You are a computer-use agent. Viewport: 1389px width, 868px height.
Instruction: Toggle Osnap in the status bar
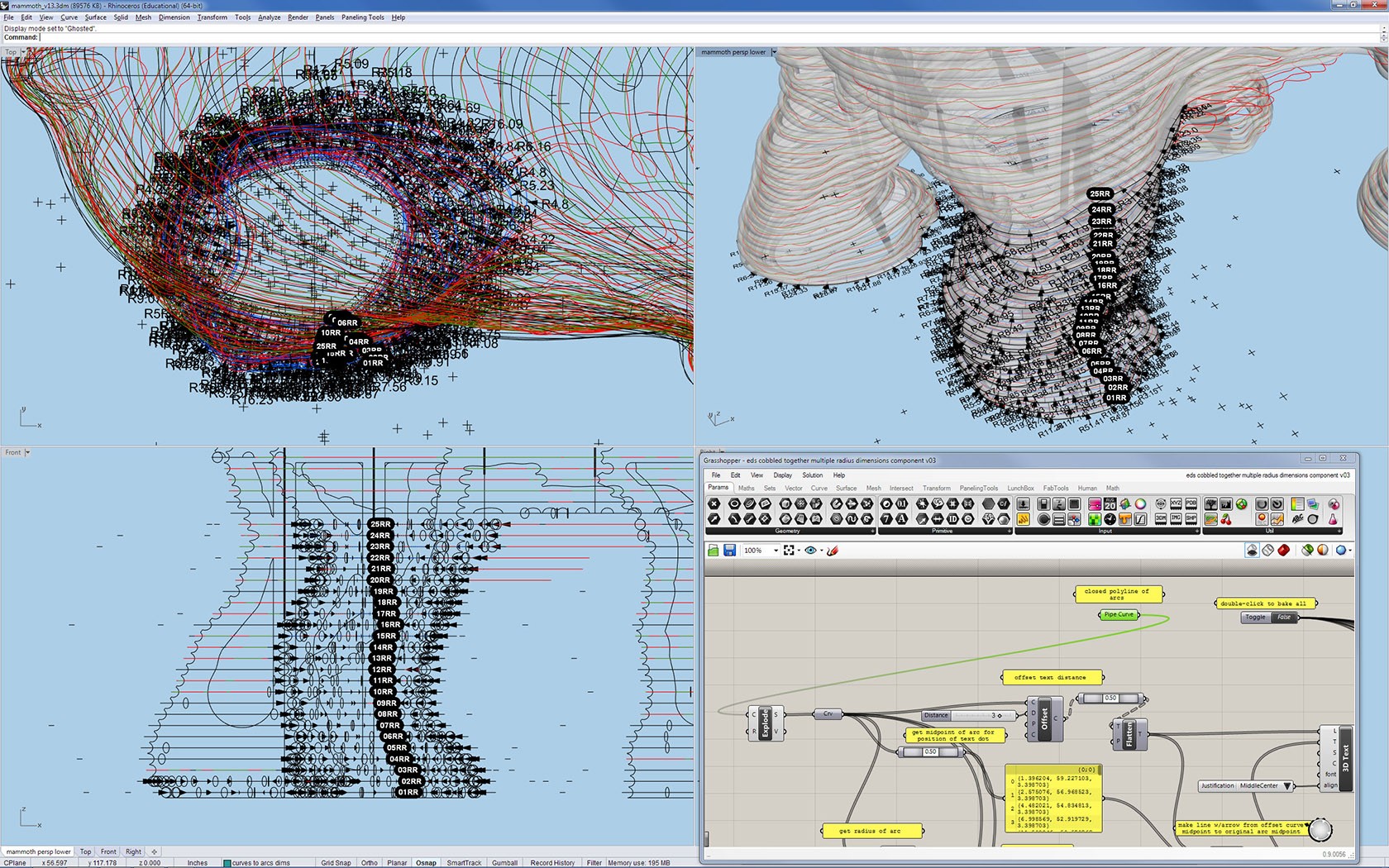[x=426, y=863]
